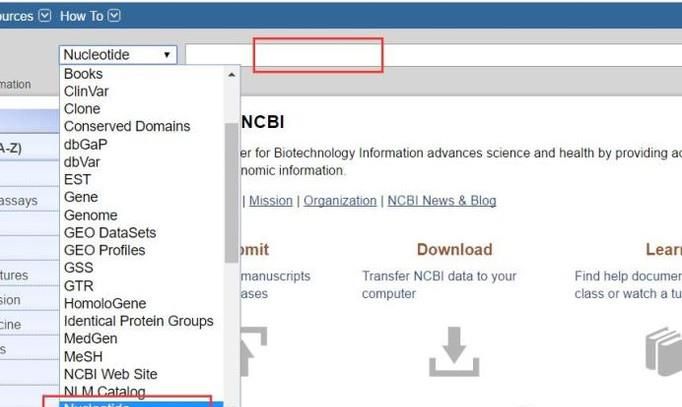Open the Nucleotide database selector
Screen dimensions: 682x407
pyautogui.click(x=118, y=55)
